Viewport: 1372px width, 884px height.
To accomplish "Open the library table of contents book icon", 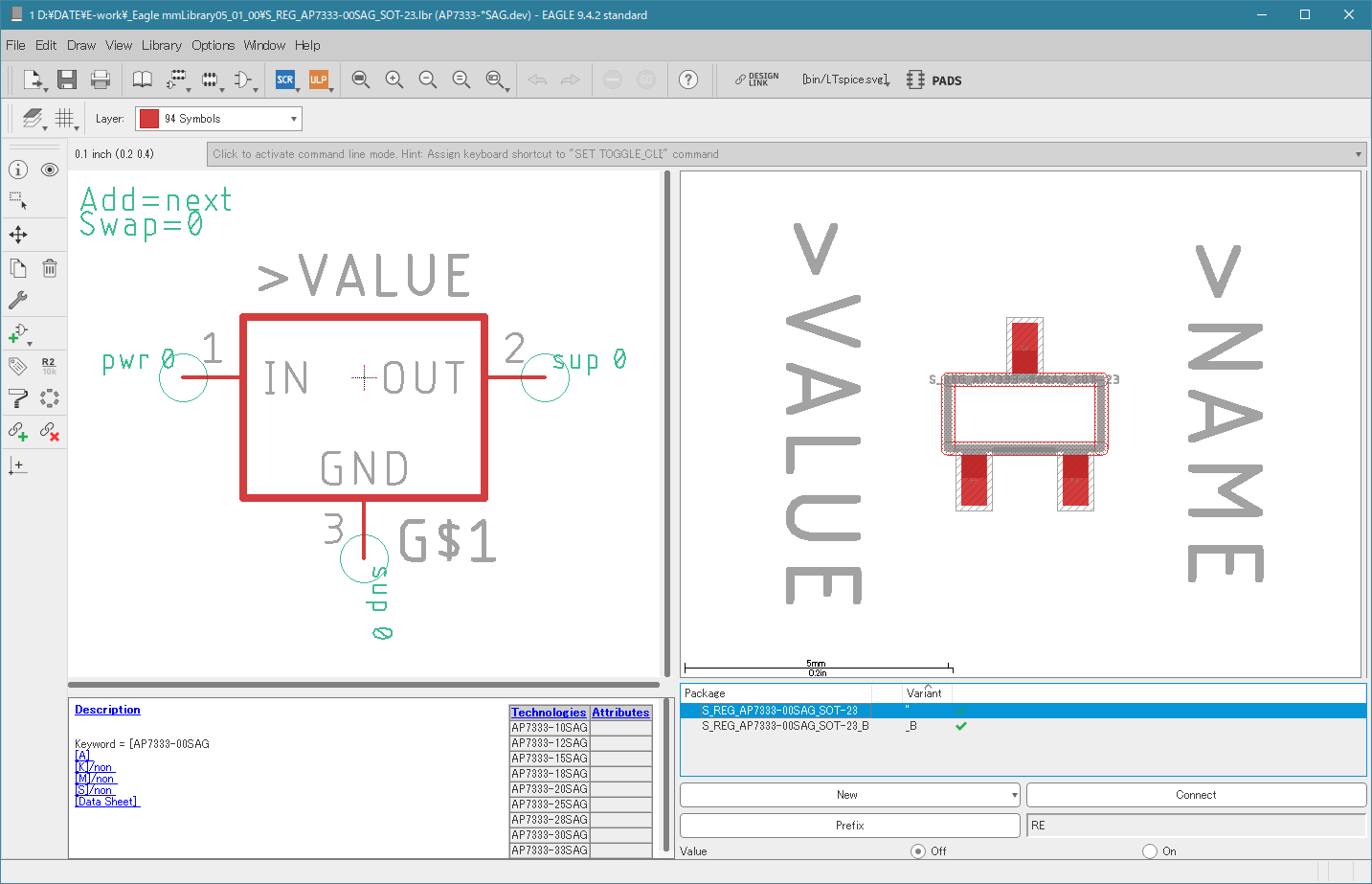I will tap(142, 79).
